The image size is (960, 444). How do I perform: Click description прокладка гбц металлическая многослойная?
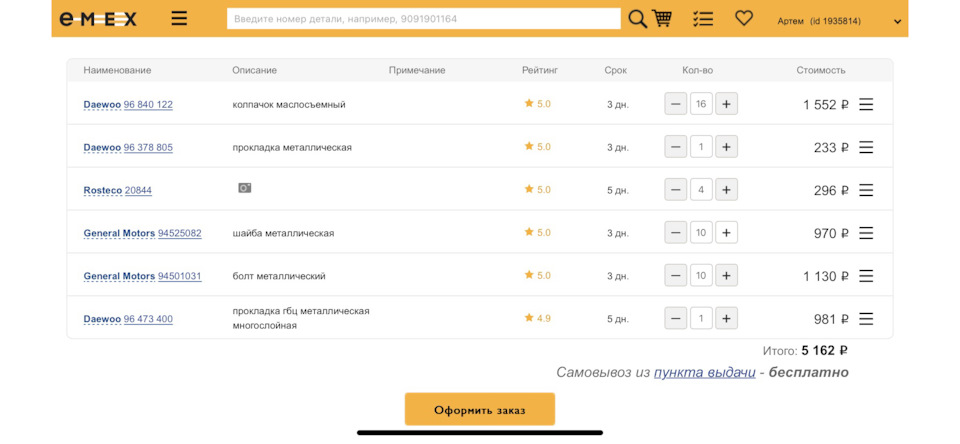click(301, 318)
